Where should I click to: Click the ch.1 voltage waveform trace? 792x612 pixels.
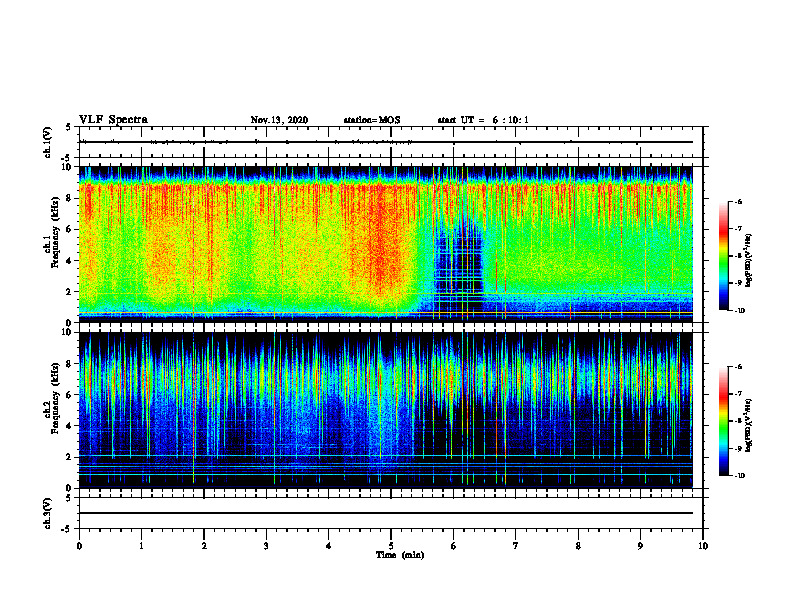(x=386, y=142)
